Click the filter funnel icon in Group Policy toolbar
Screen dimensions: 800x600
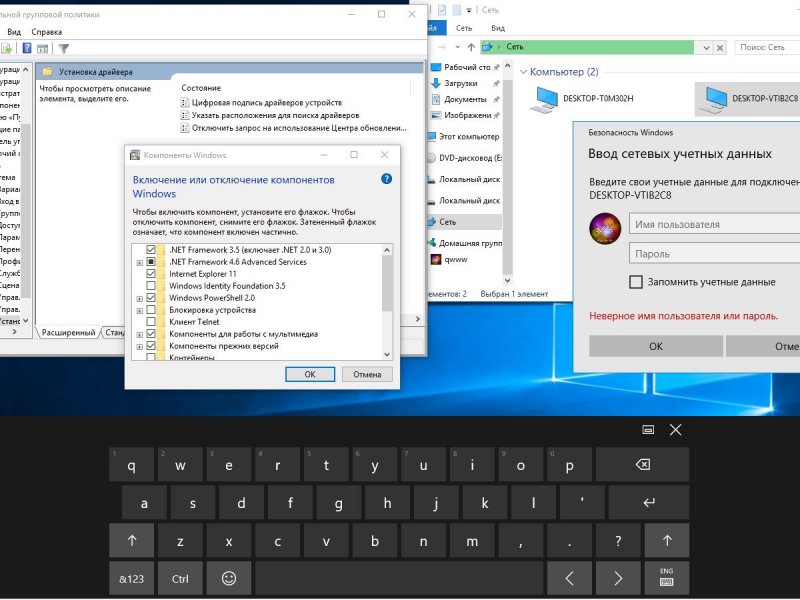pos(63,48)
